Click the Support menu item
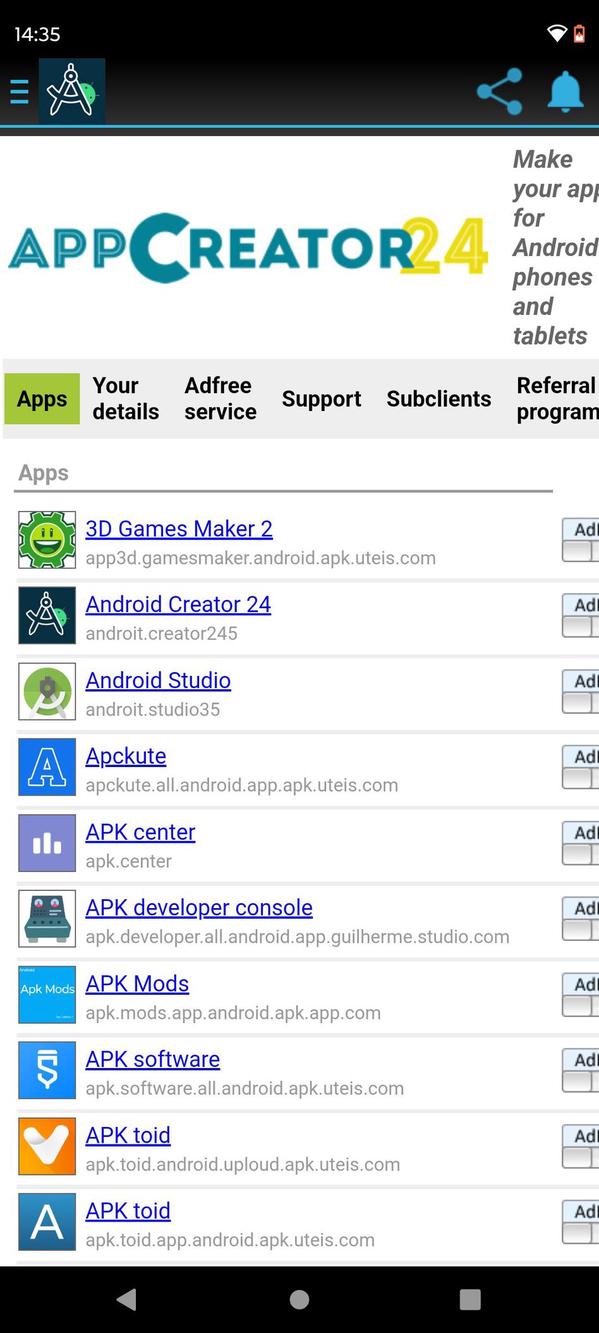This screenshot has height=1333, width=599. coord(321,398)
